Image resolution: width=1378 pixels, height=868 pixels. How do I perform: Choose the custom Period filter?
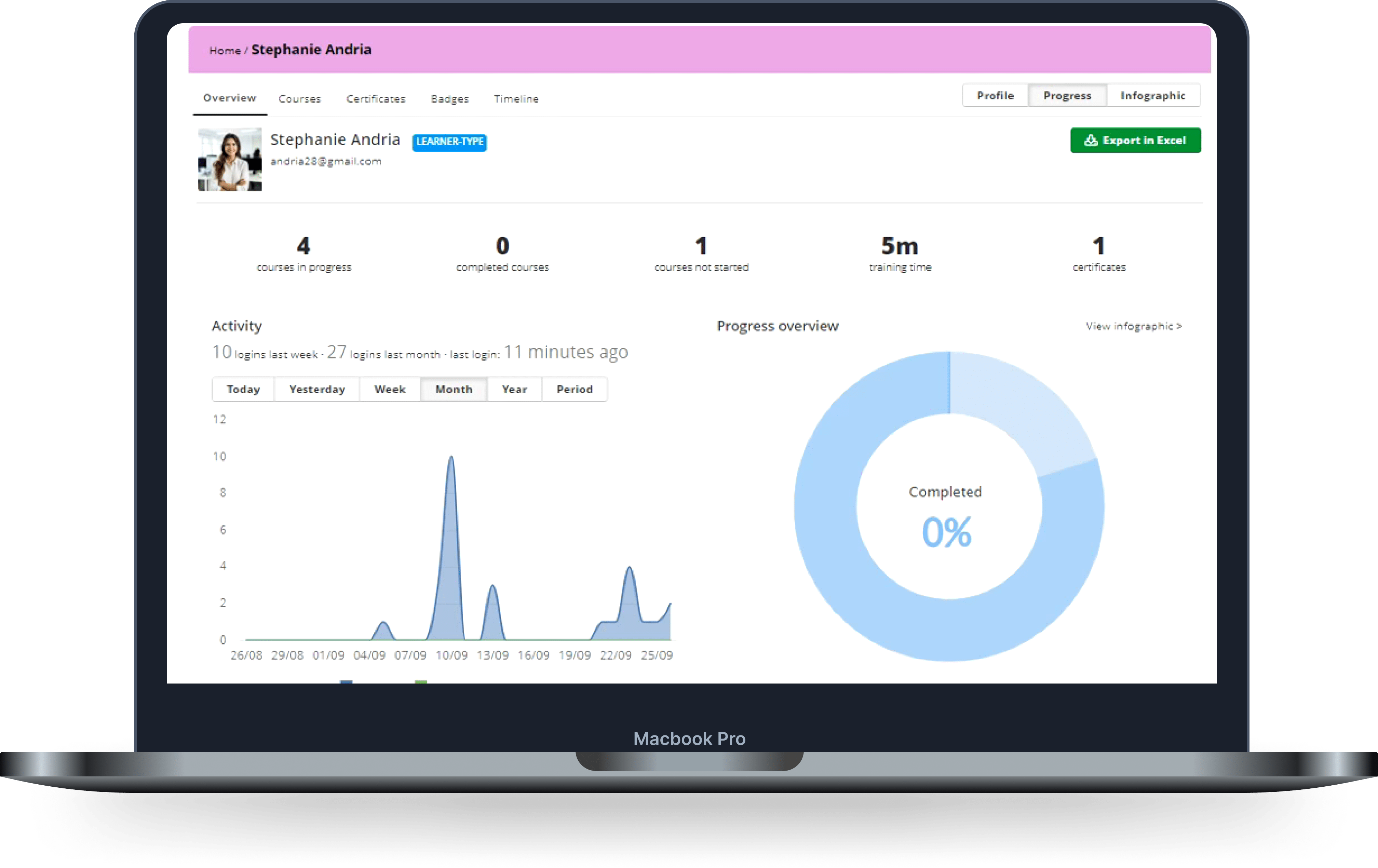click(x=574, y=389)
